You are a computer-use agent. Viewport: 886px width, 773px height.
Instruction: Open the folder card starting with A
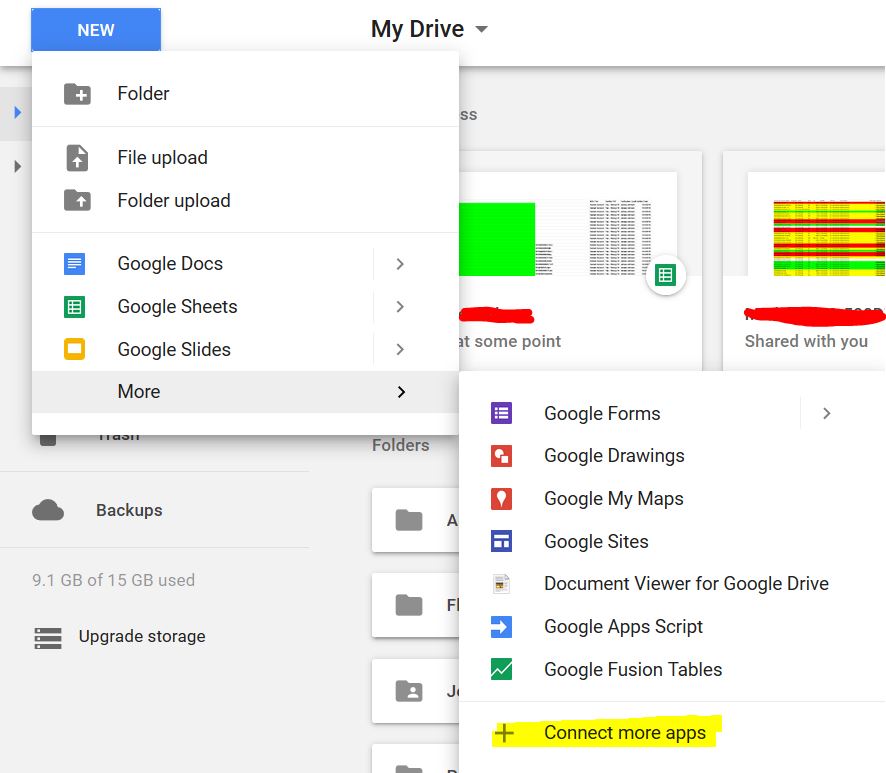pyautogui.click(x=416, y=520)
